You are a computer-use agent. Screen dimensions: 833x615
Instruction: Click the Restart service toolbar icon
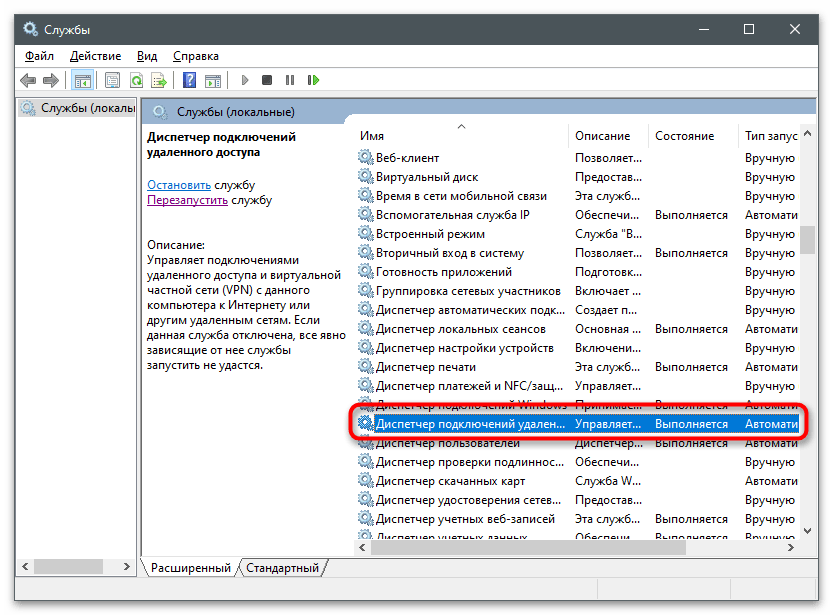313,80
